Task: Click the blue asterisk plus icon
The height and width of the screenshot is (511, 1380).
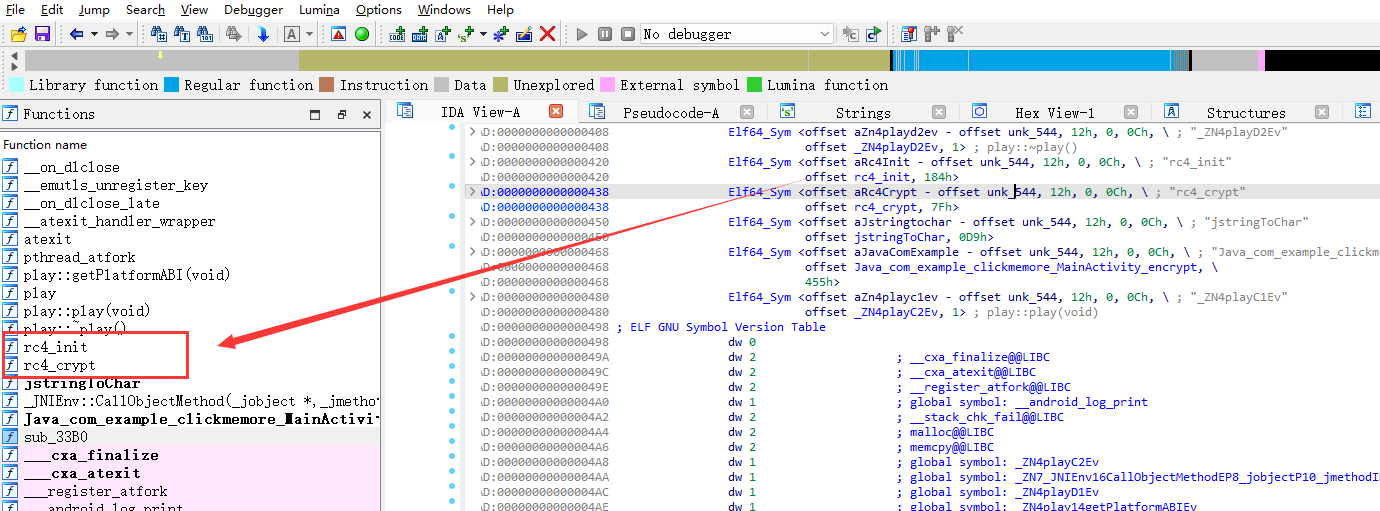Action: point(501,34)
